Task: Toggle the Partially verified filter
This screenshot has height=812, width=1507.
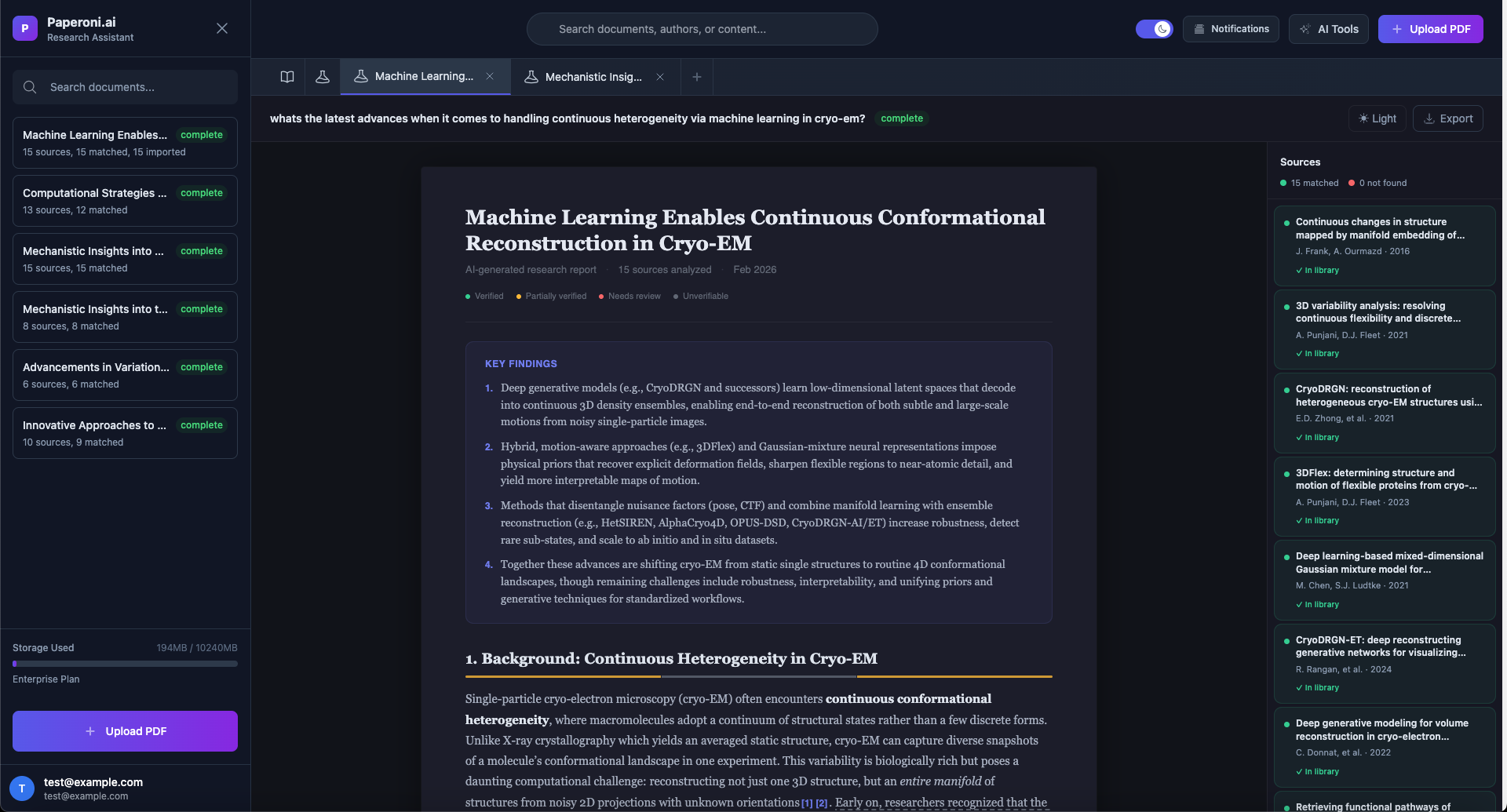Action: [x=551, y=296]
